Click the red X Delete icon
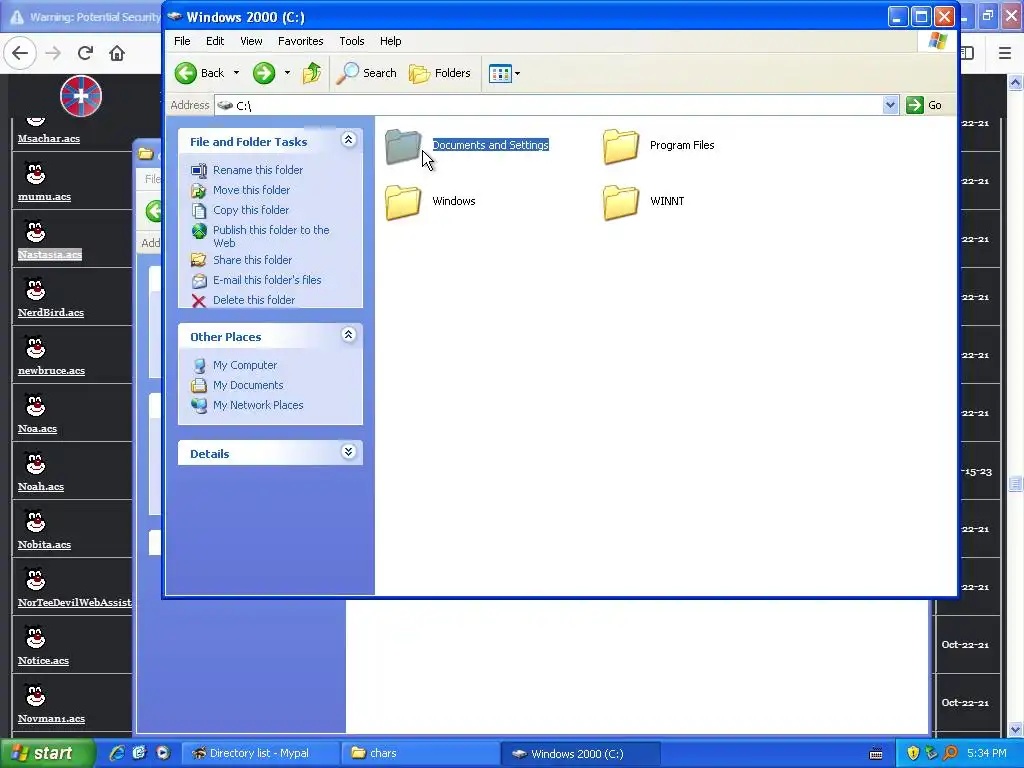This screenshot has width=1024, height=768. [199, 300]
